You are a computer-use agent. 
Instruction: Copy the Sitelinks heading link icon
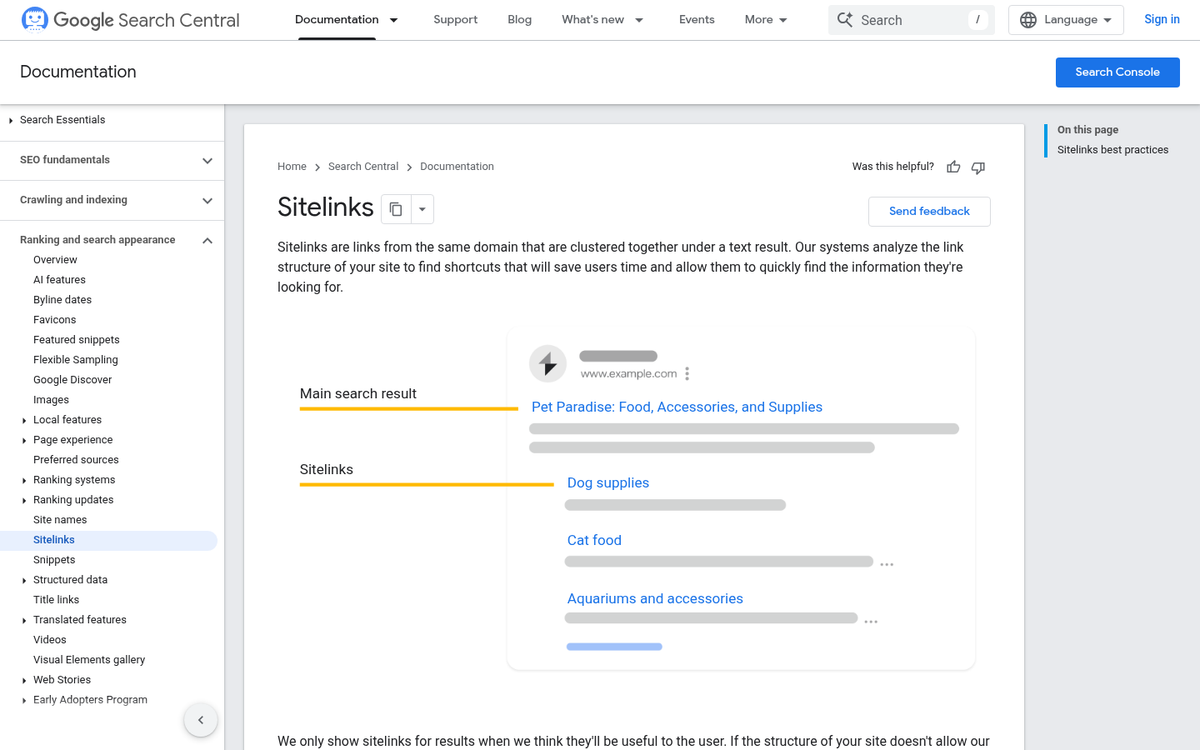pos(397,208)
